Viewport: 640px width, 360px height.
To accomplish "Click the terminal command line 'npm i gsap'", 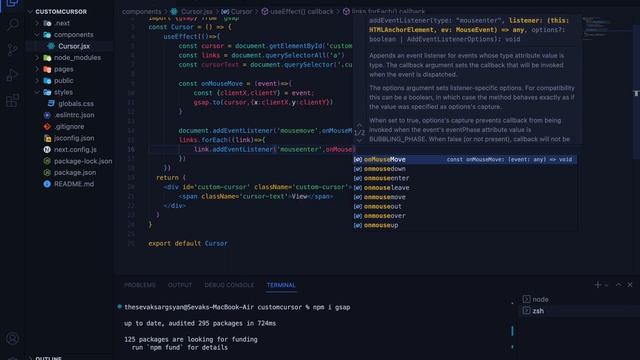I will pyautogui.click(x=331, y=307).
